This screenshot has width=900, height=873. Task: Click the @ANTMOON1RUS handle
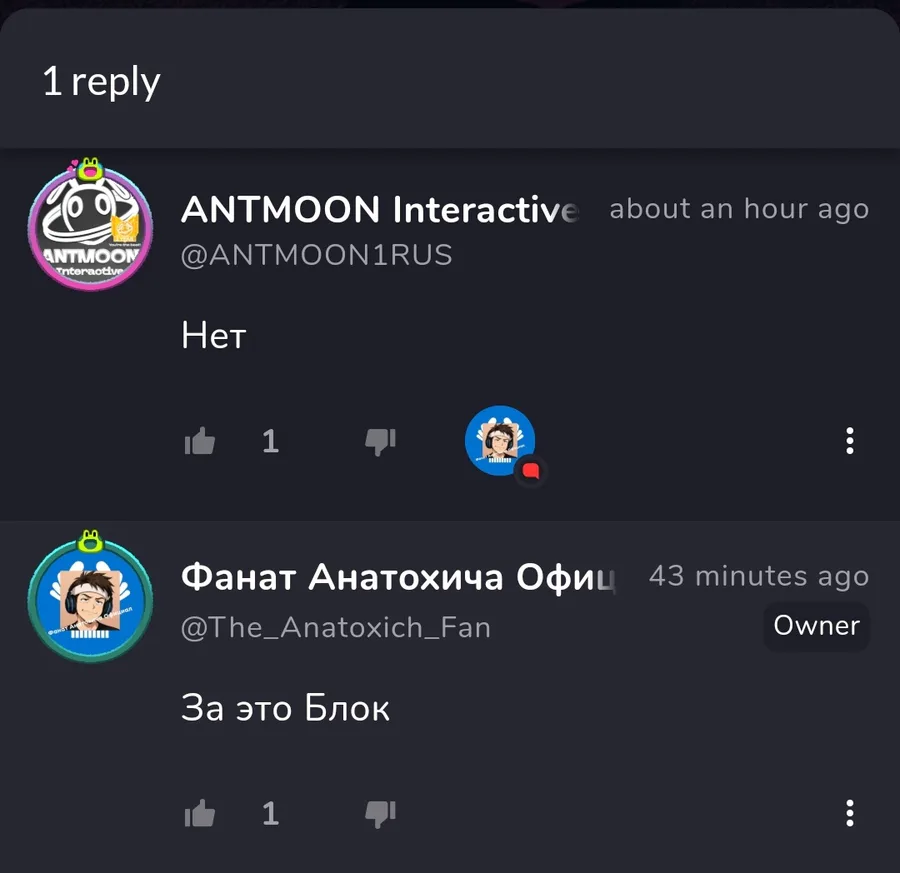click(316, 255)
